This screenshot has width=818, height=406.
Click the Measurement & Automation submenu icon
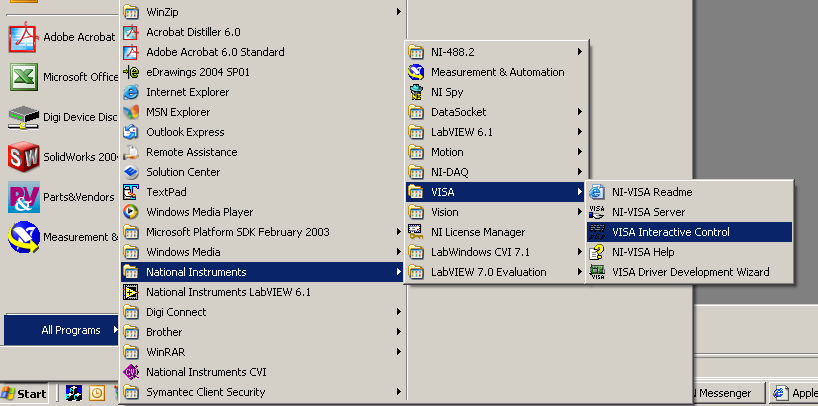pyautogui.click(x=416, y=72)
